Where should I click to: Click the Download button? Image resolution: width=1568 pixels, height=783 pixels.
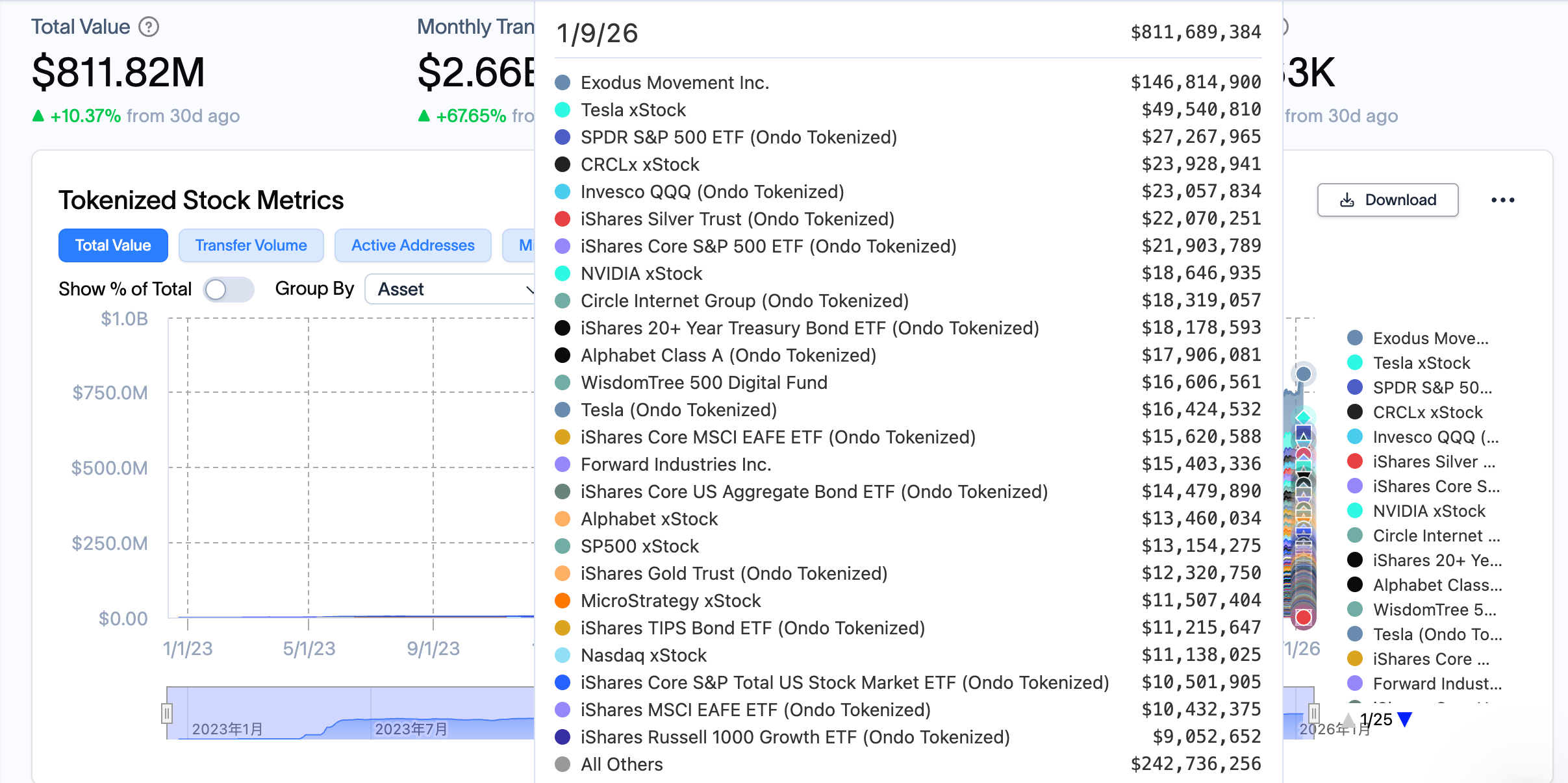coord(1387,200)
